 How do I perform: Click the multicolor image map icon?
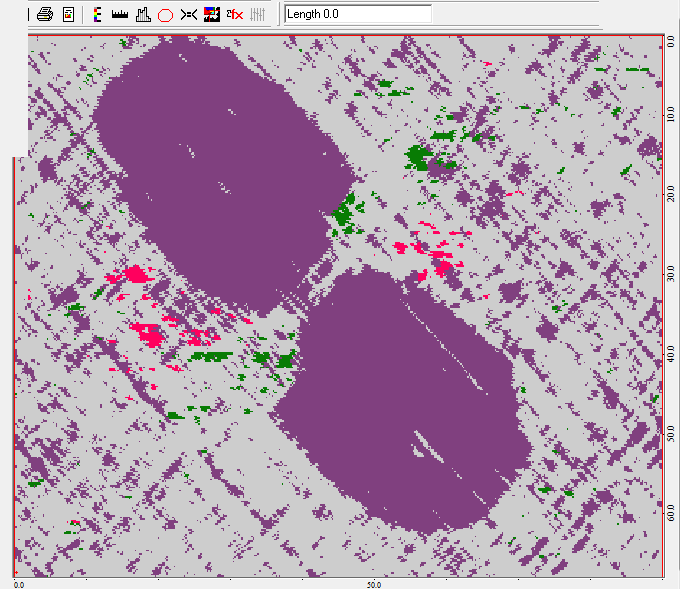(211, 15)
